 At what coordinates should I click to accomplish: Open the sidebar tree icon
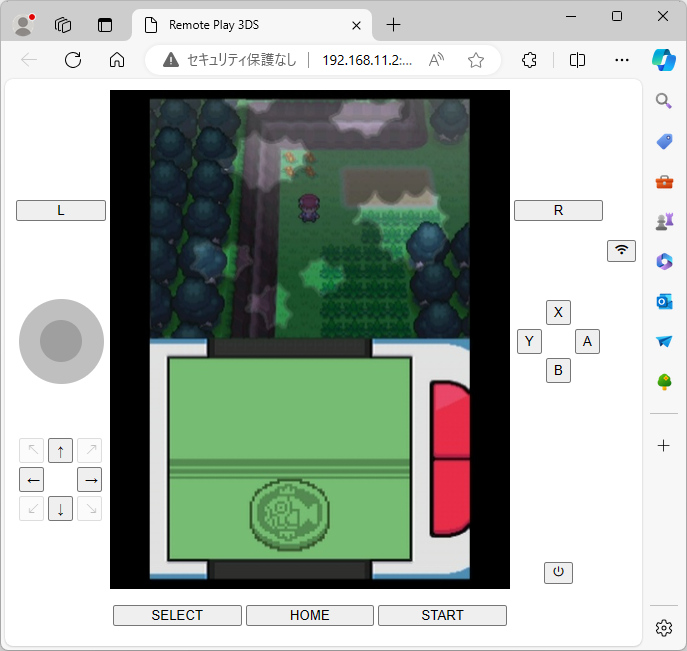[664, 382]
